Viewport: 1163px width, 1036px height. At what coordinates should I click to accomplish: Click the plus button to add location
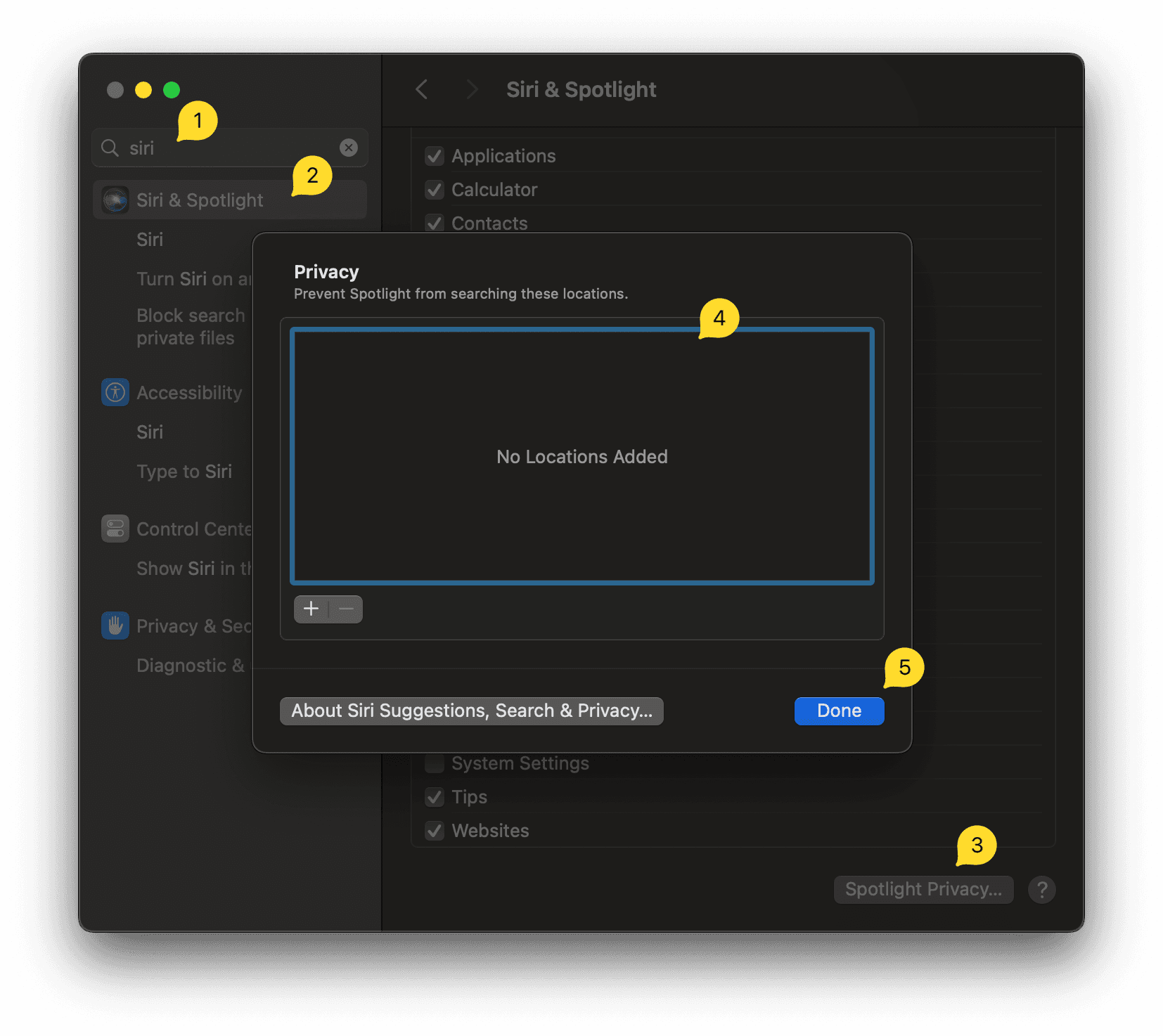point(311,609)
